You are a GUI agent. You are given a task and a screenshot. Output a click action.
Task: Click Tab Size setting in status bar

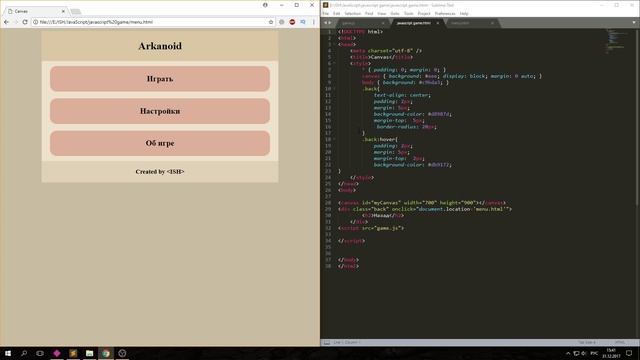[x=587, y=342]
